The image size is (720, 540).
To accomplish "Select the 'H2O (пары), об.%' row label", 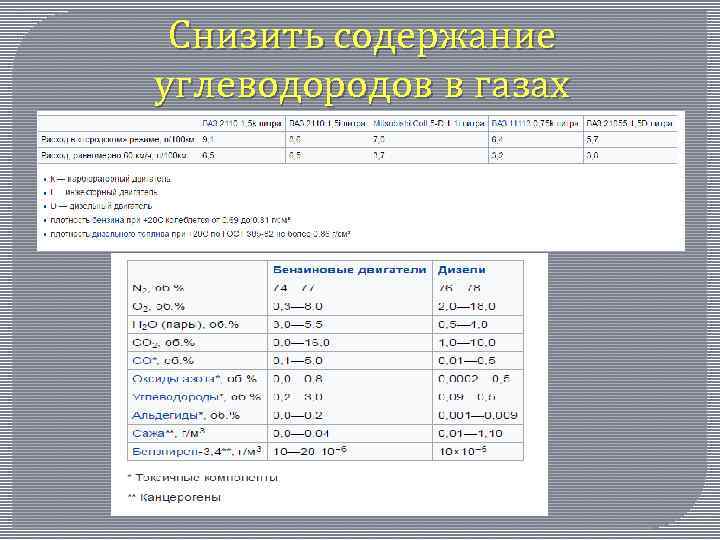I will [186, 325].
